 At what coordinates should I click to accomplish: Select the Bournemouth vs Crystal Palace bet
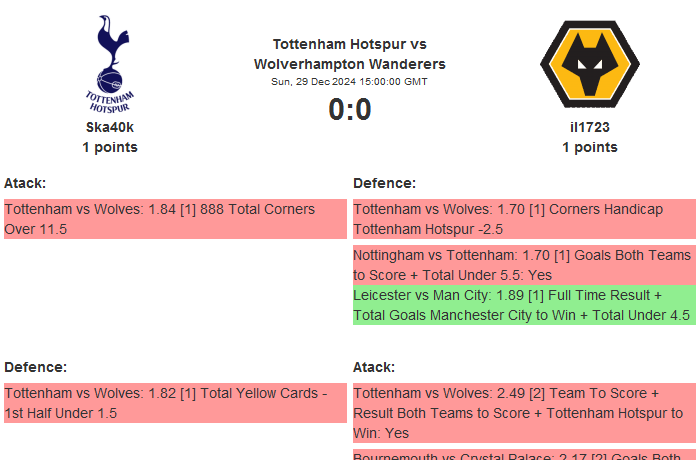524,455
